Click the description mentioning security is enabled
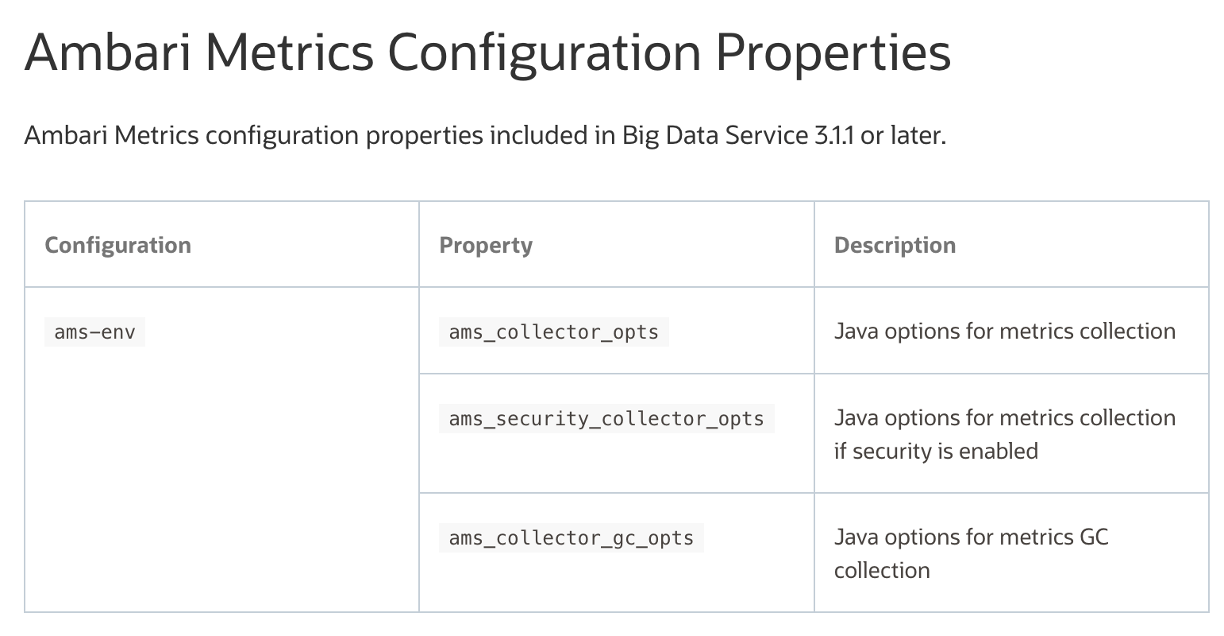 1005,434
